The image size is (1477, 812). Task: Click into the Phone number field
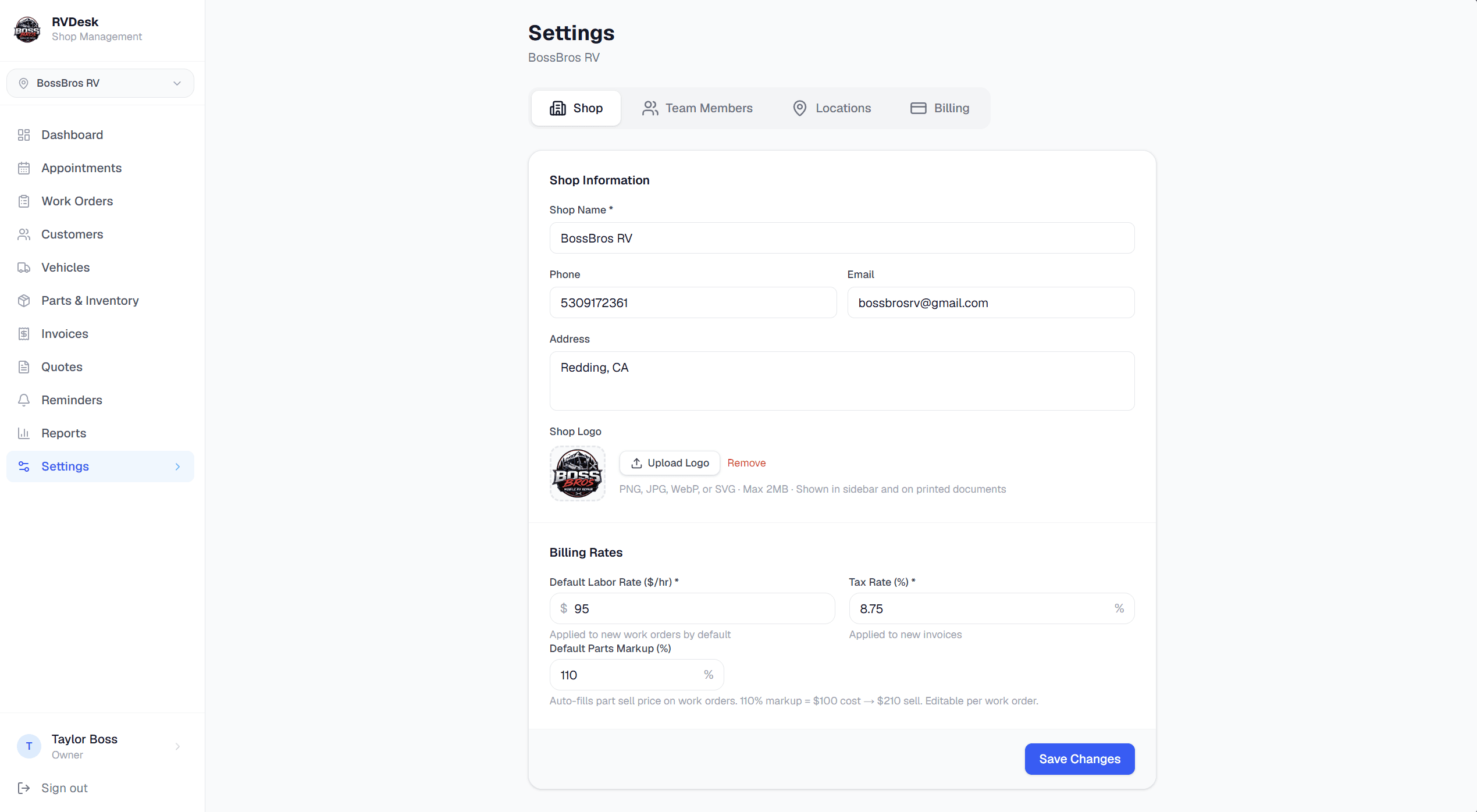click(x=693, y=302)
